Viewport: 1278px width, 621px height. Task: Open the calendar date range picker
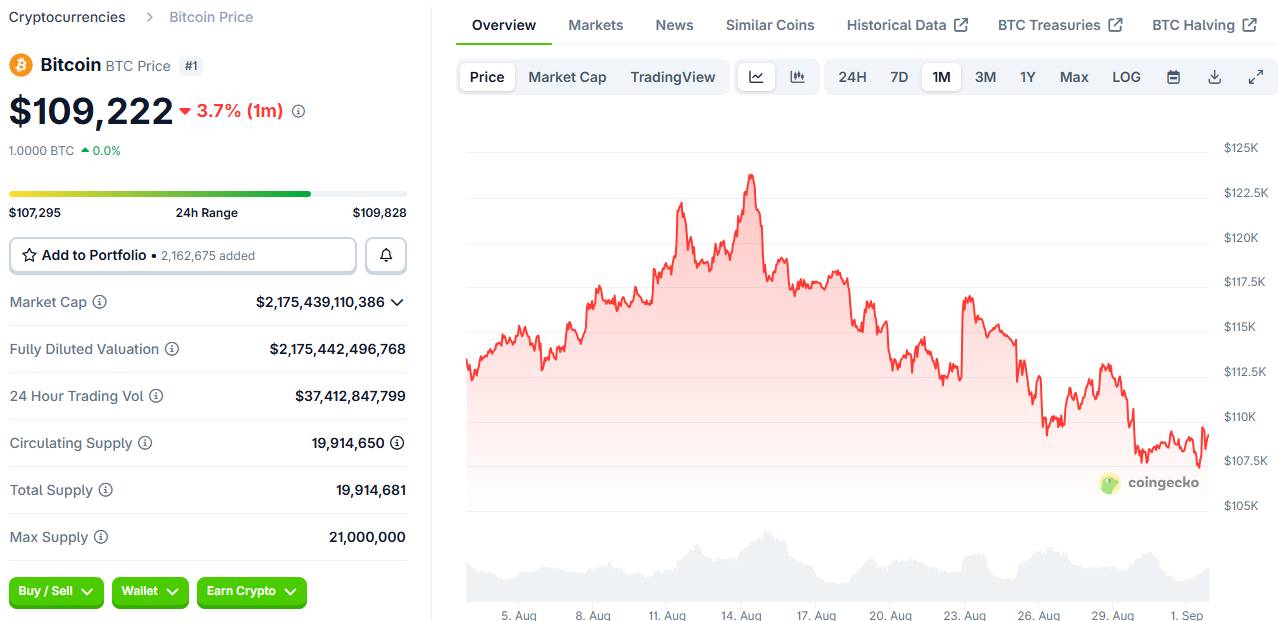pos(1174,77)
